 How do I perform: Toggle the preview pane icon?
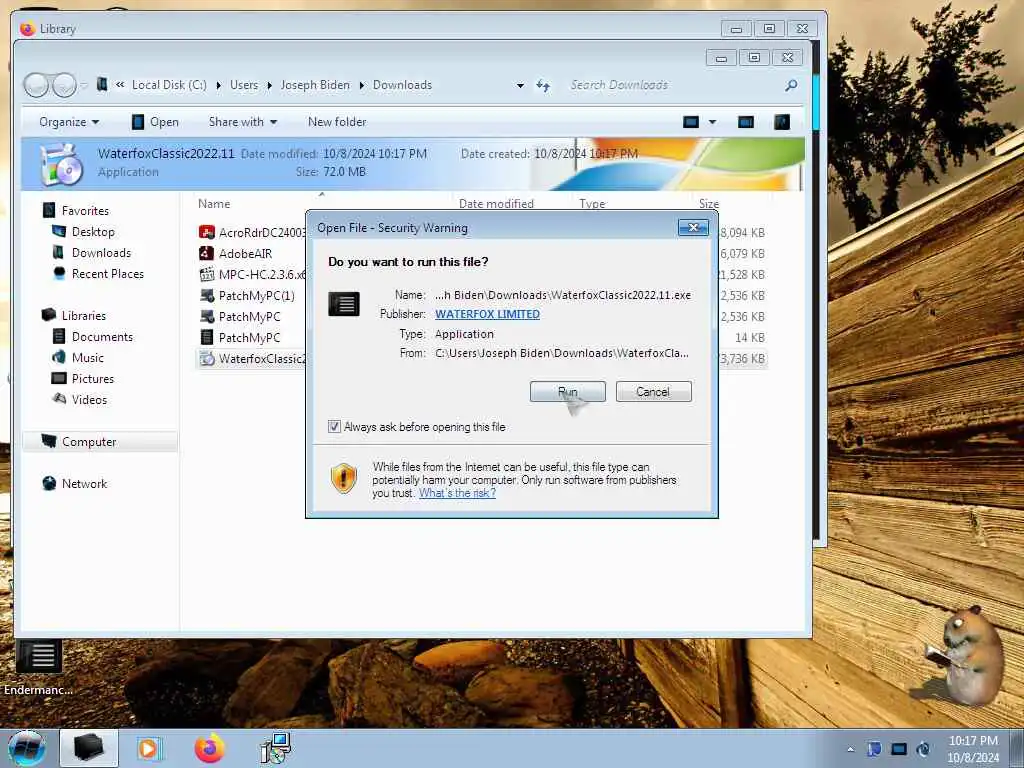(x=746, y=122)
